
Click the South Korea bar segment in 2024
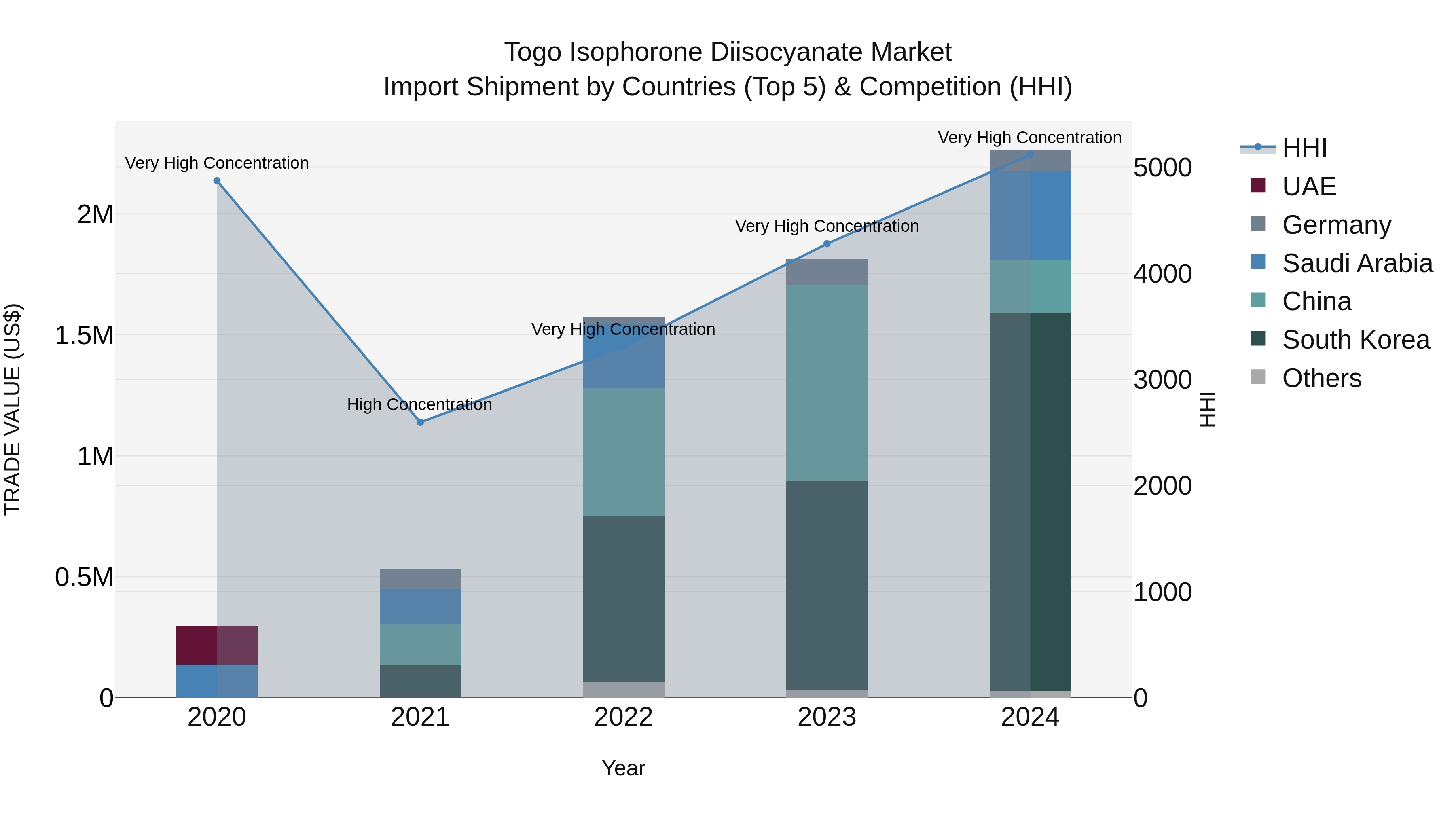[x=1030, y=502]
